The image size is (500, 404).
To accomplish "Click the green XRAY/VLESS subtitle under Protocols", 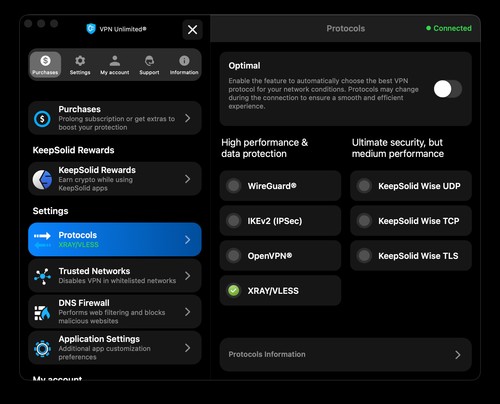I will pos(78,245).
